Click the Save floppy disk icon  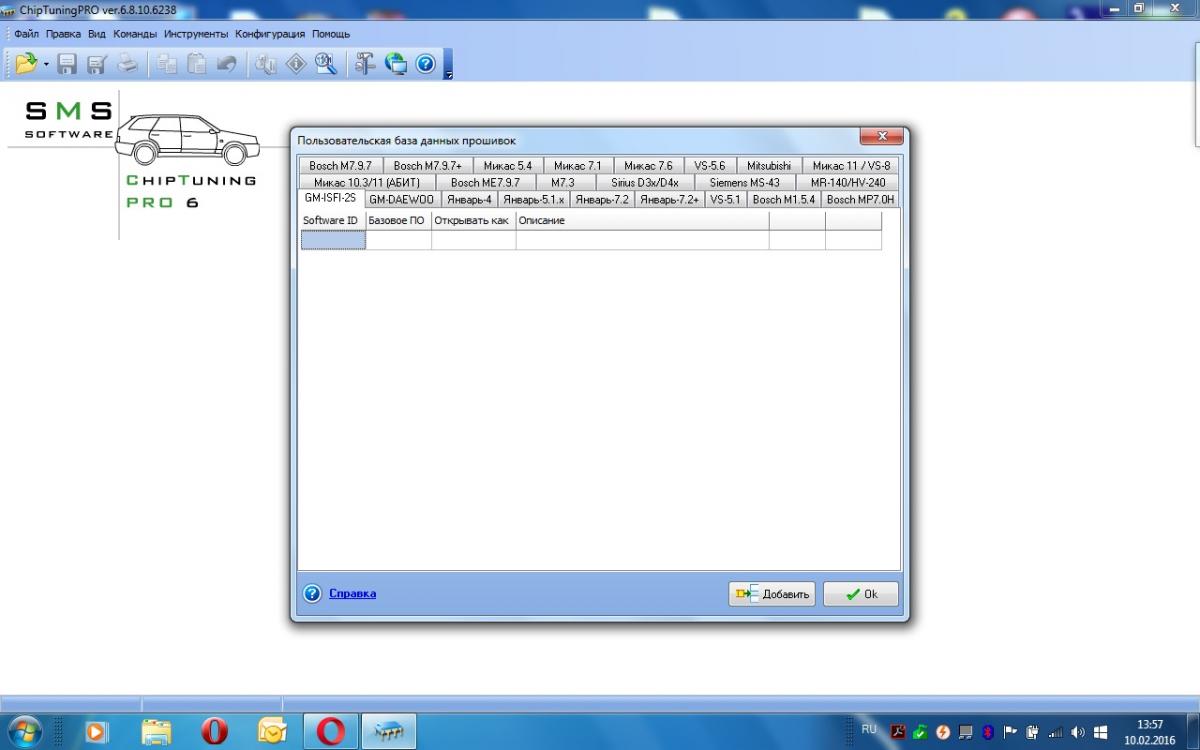(x=67, y=64)
